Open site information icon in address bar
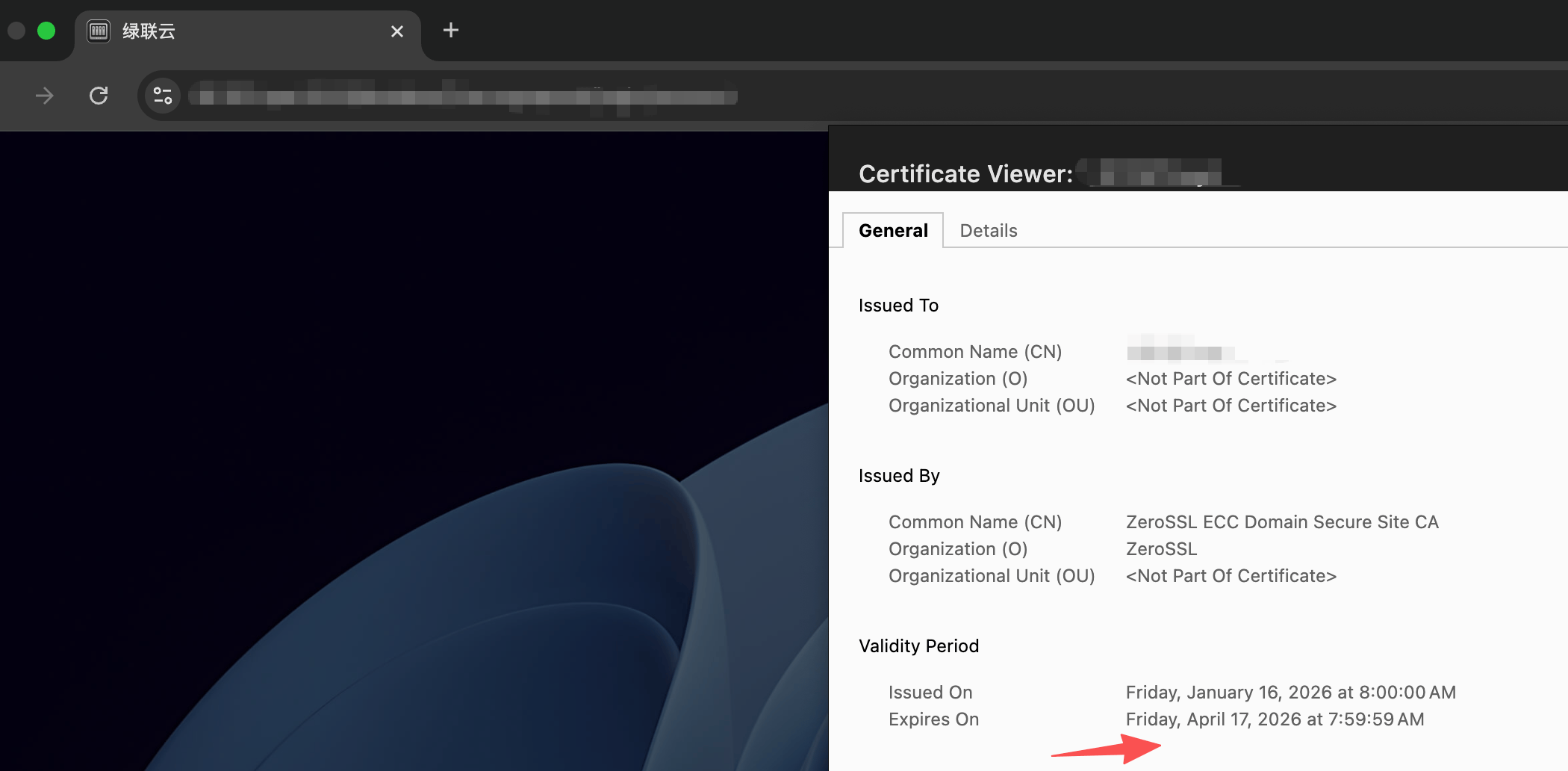Viewport: 1568px width, 771px height. tap(163, 96)
